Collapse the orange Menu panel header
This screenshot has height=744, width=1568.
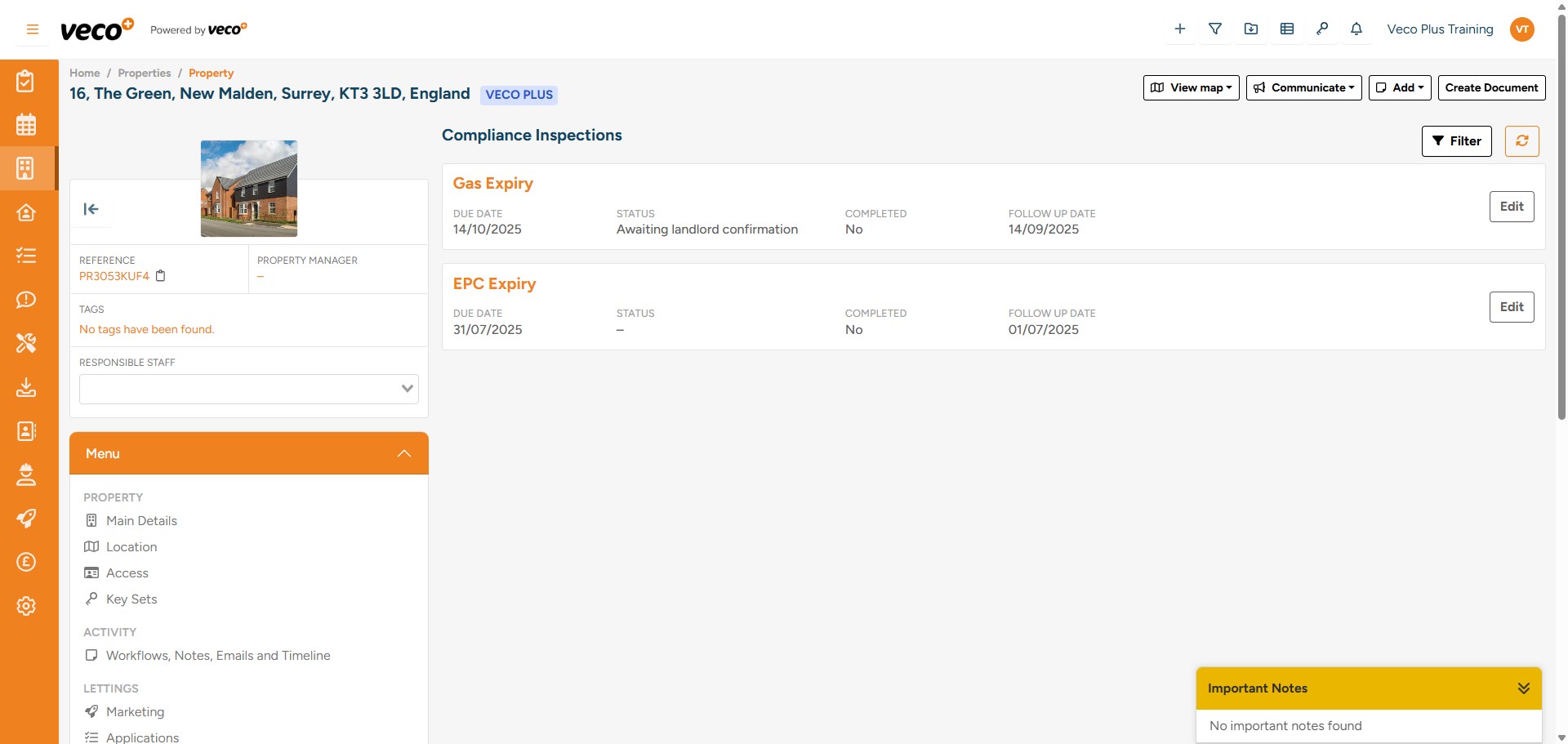[x=403, y=453]
